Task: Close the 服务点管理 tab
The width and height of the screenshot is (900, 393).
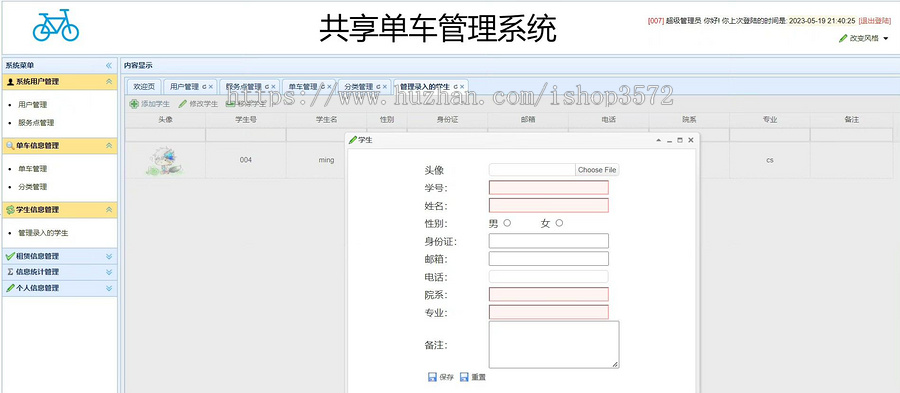Action: [x=274, y=87]
